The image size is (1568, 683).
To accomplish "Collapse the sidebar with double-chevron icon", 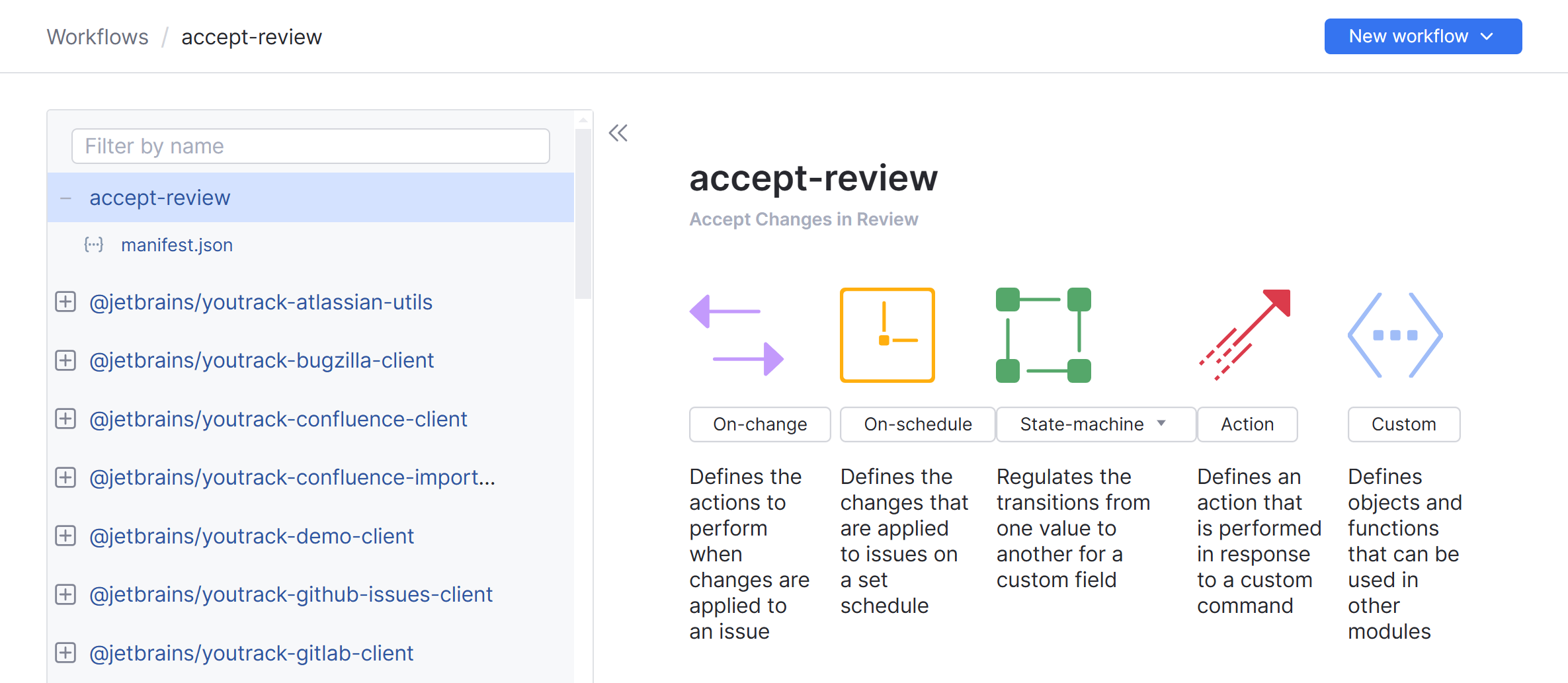I will [x=618, y=134].
